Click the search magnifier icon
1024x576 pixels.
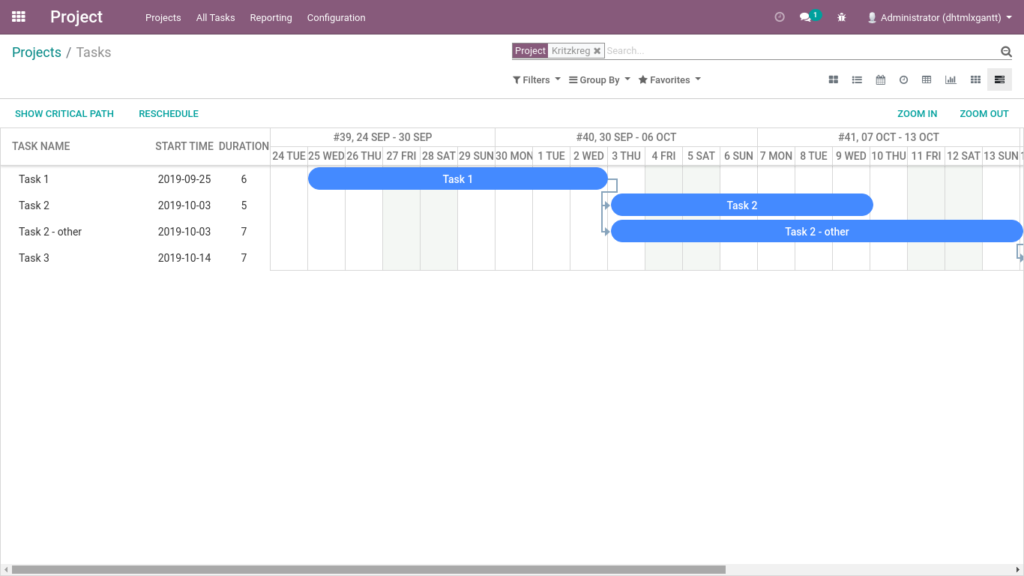pyautogui.click(x=1006, y=50)
